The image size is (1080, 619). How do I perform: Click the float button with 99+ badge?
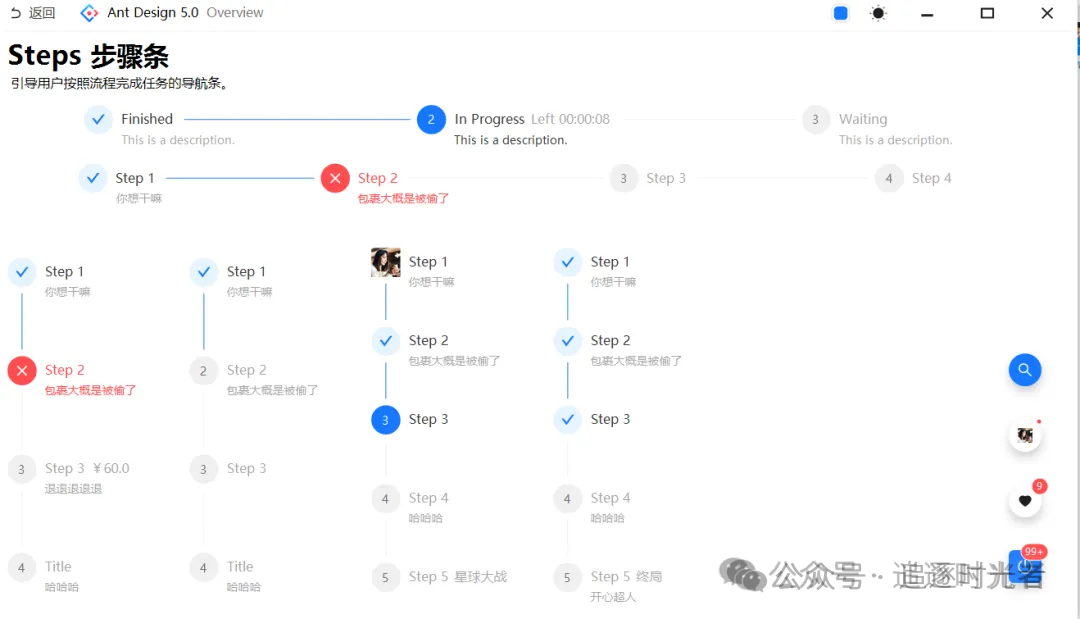tap(1025, 566)
